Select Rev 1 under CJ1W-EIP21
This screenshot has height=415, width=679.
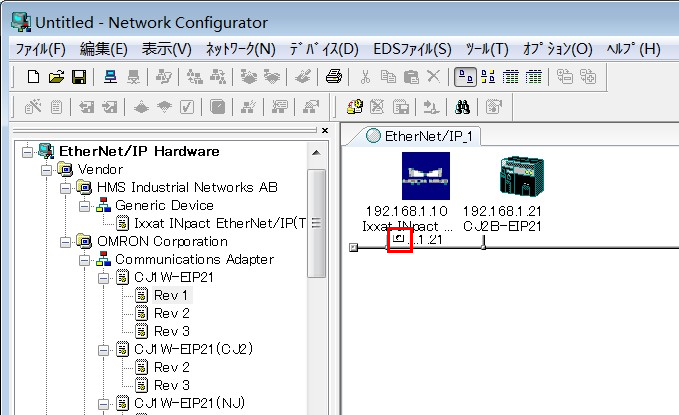171,295
